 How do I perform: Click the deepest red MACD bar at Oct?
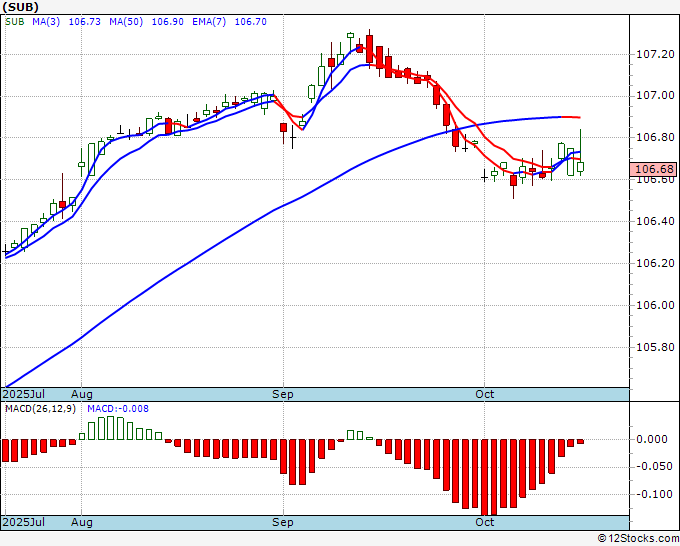pyautogui.click(x=484, y=477)
